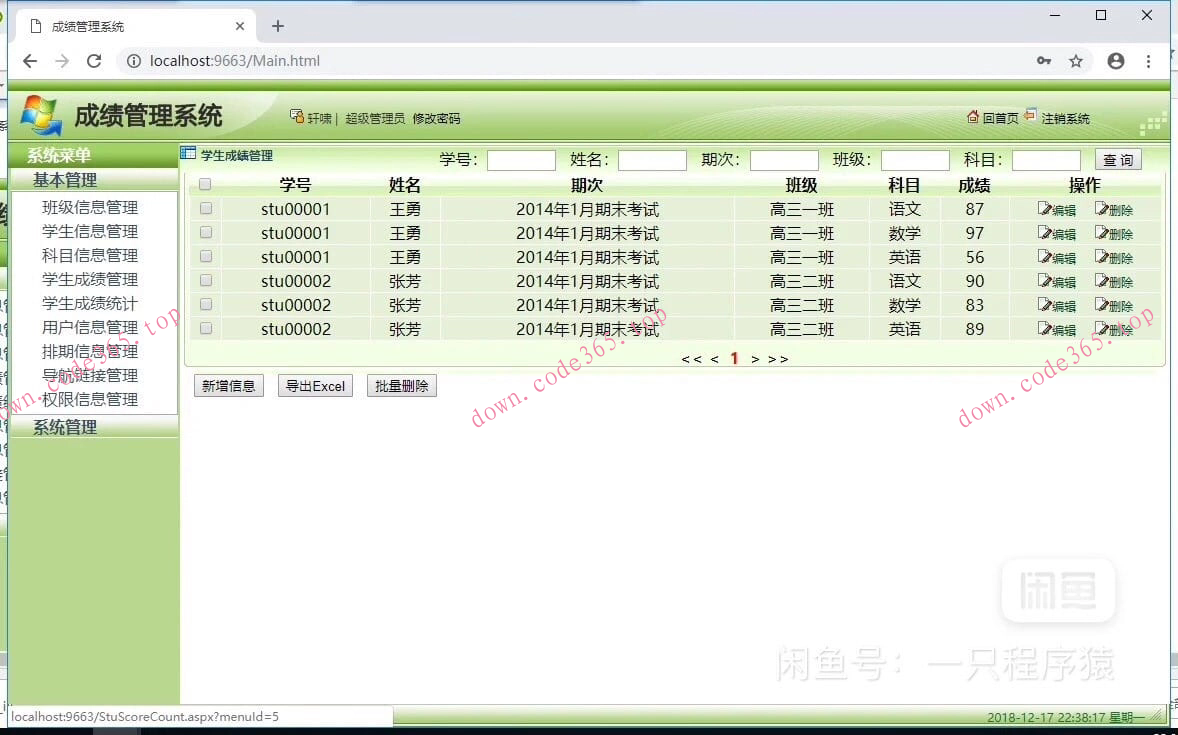
Task: Open 学生成绩统计 from the sidebar menu
Action: [89, 303]
